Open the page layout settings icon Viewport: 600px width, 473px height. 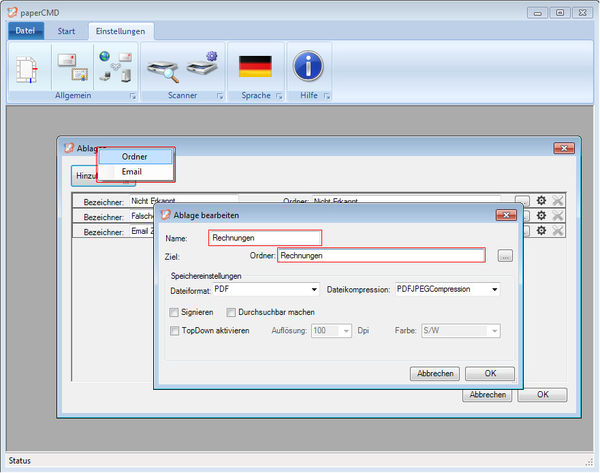click(27, 69)
